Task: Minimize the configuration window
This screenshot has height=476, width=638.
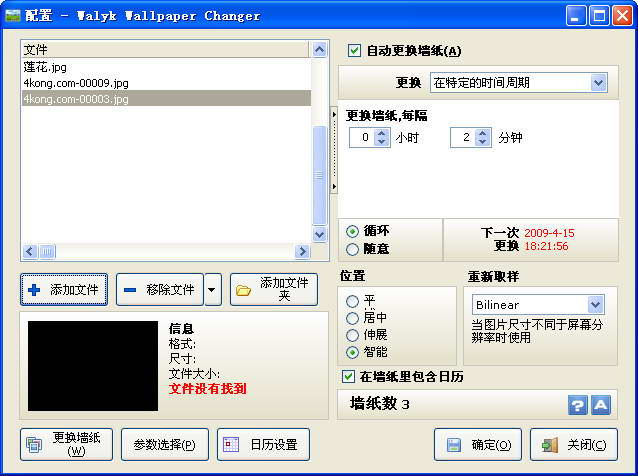Action: coord(575,16)
